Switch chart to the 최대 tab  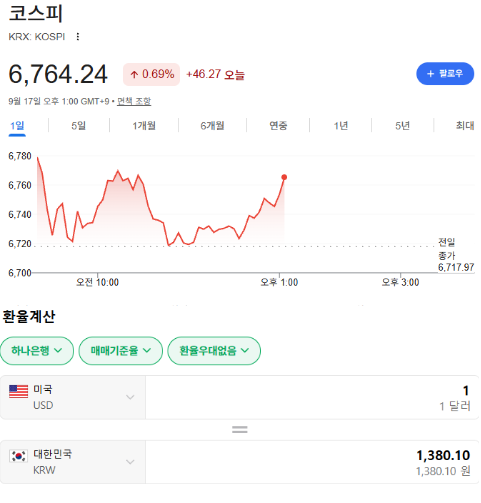tap(465, 126)
